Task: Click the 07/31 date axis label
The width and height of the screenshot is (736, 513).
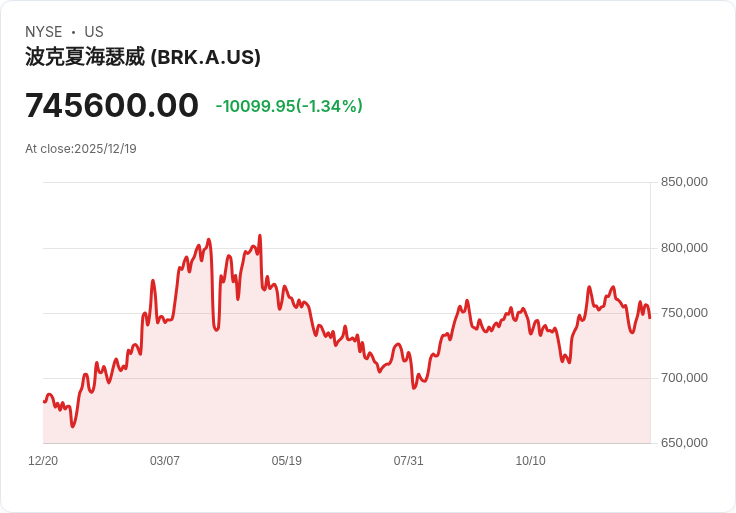Action: pos(409,461)
